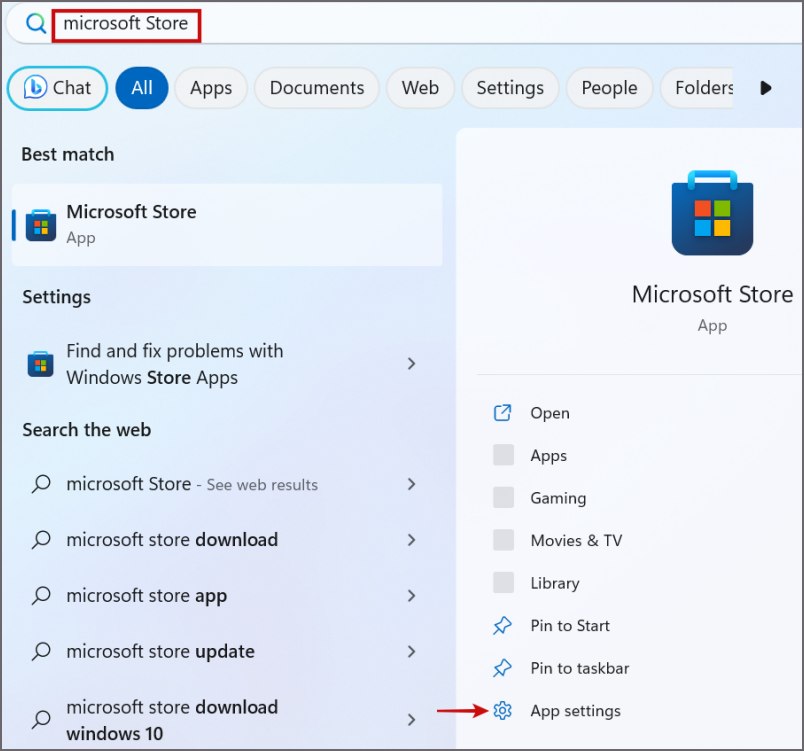
Task: Click the pin icon beside Pin to taskbar
Action: point(502,668)
